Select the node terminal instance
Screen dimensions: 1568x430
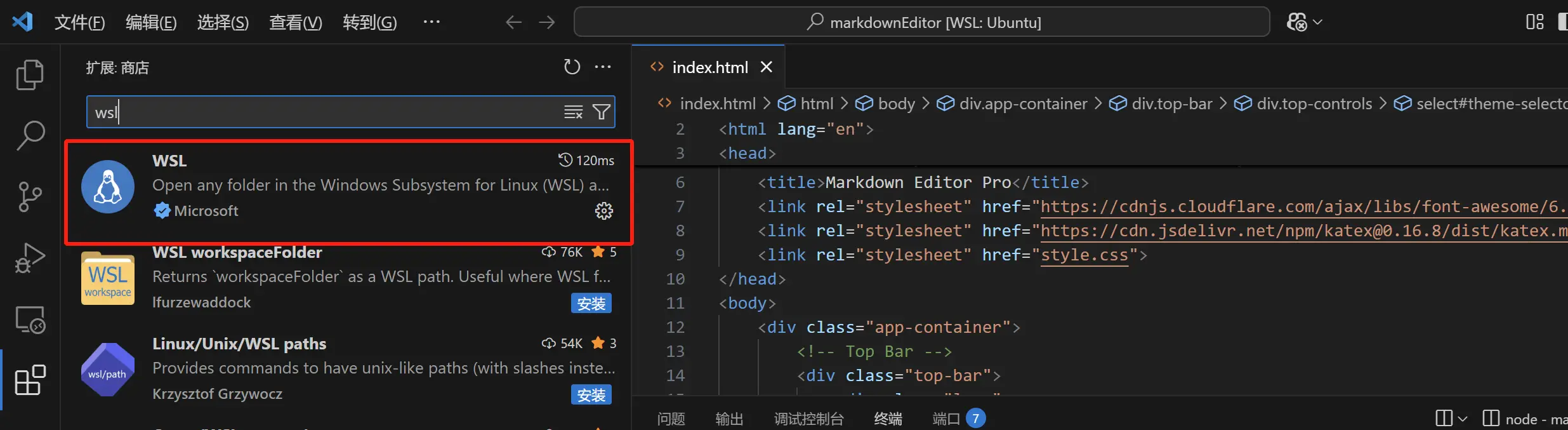click(1525, 419)
